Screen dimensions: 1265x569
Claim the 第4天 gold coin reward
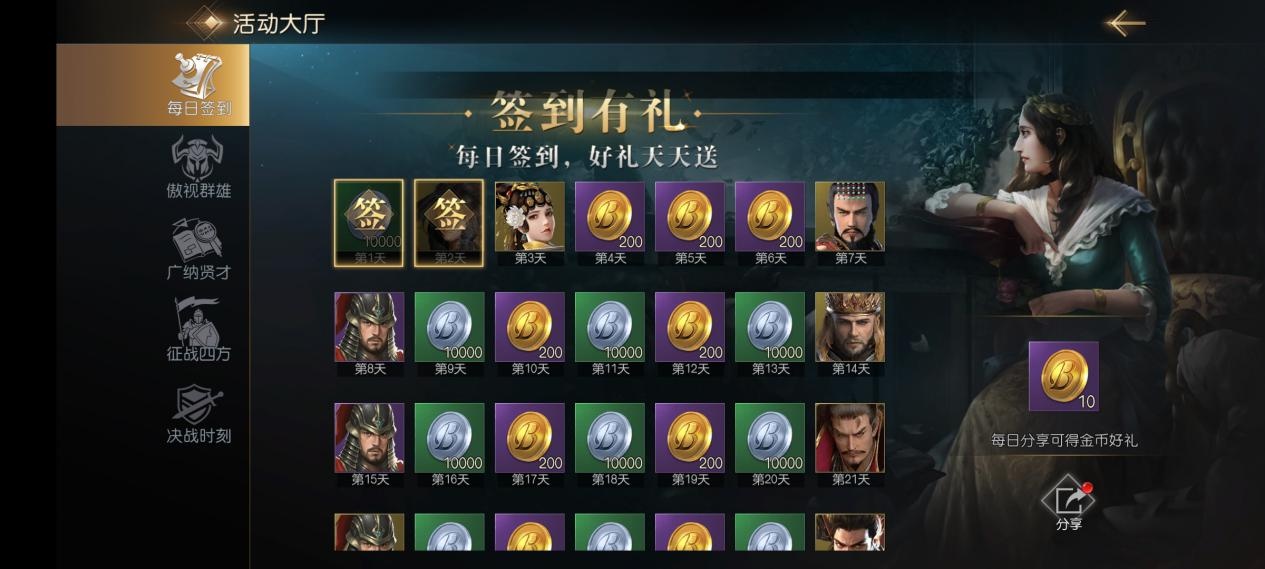tap(609, 222)
